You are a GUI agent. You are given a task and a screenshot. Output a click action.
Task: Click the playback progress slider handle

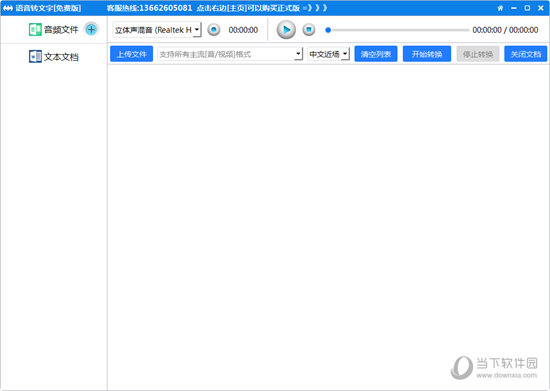pyautogui.click(x=328, y=30)
